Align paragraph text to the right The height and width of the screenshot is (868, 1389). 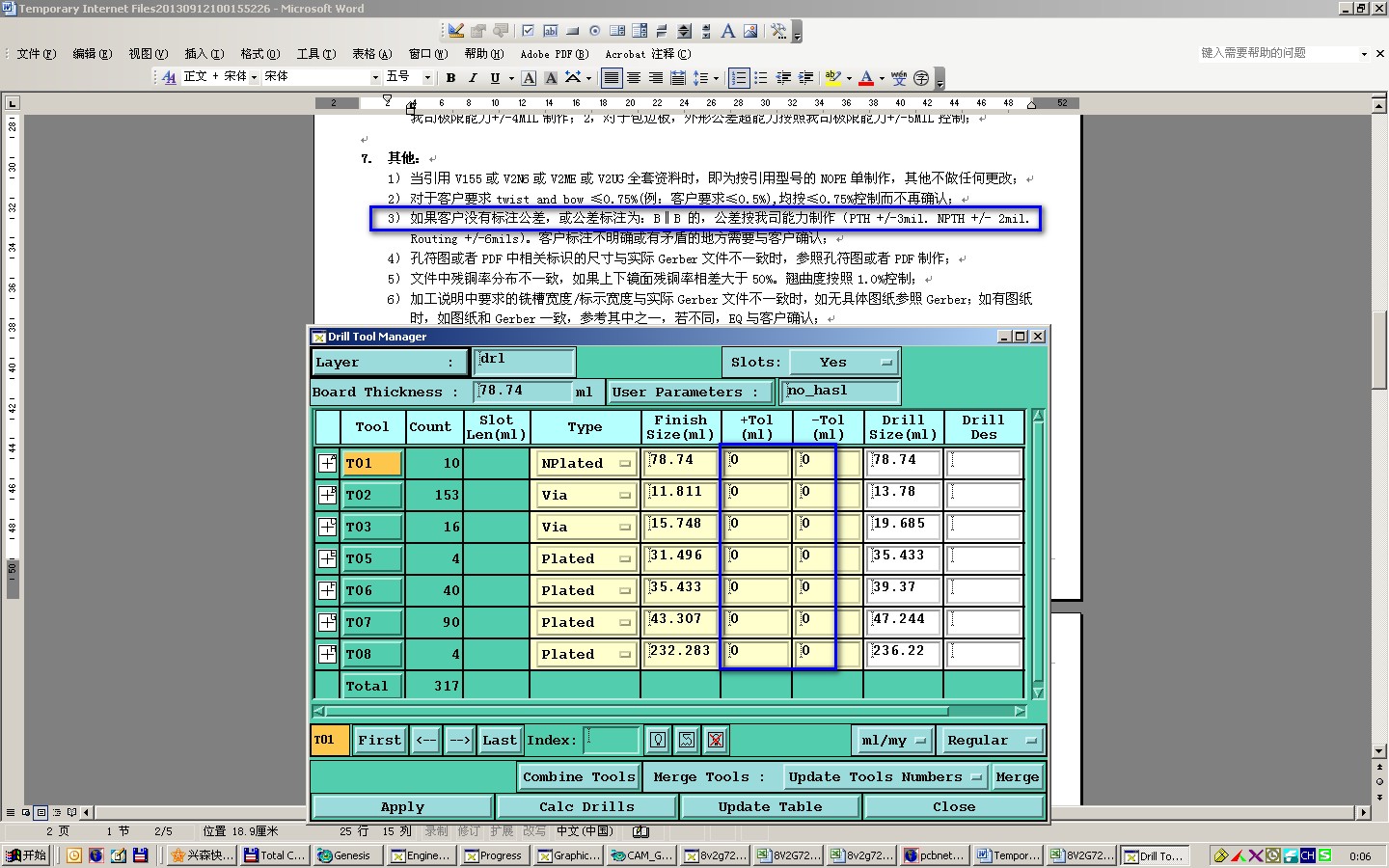click(656, 77)
